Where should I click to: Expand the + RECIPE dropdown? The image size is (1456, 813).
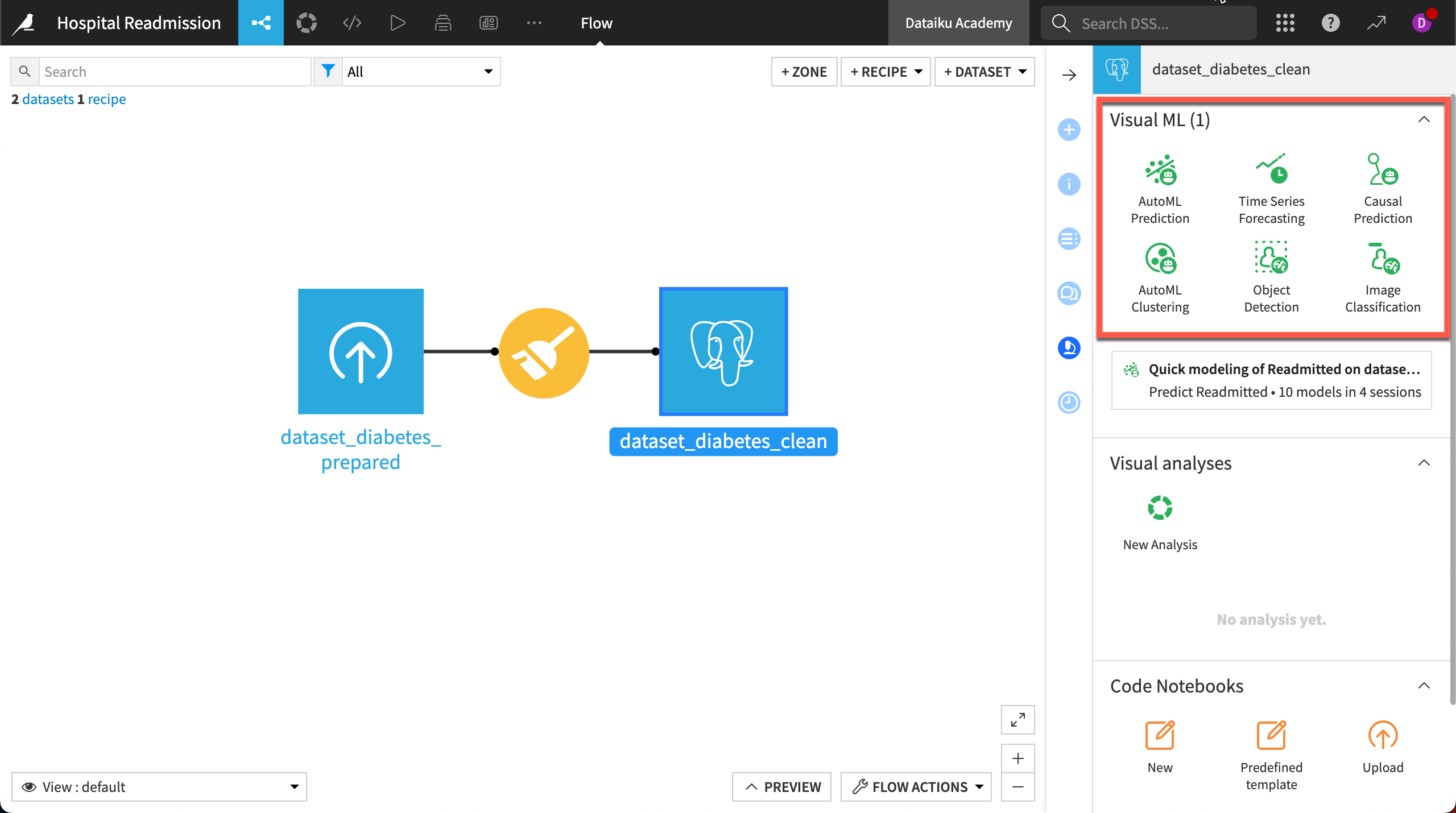pyautogui.click(x=886, y=72)
